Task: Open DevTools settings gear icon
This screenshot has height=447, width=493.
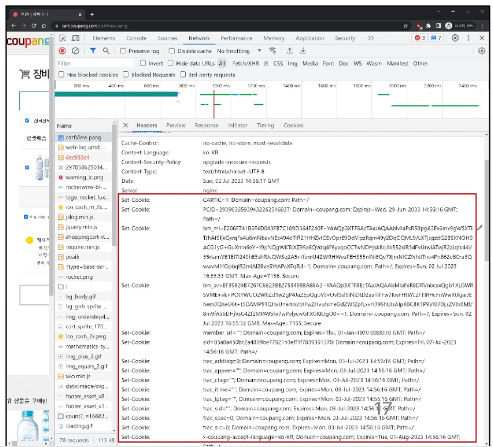Action: point(455,38)
